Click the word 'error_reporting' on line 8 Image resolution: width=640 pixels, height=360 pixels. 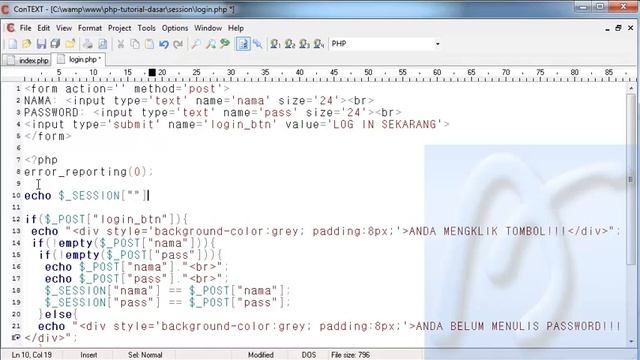pyautogui.click(x=76, y=172)
